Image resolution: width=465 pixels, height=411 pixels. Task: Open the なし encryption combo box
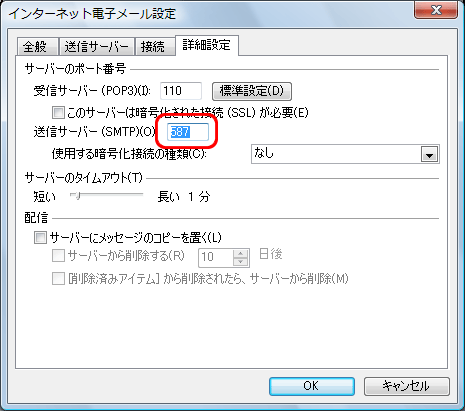(345, 154)
